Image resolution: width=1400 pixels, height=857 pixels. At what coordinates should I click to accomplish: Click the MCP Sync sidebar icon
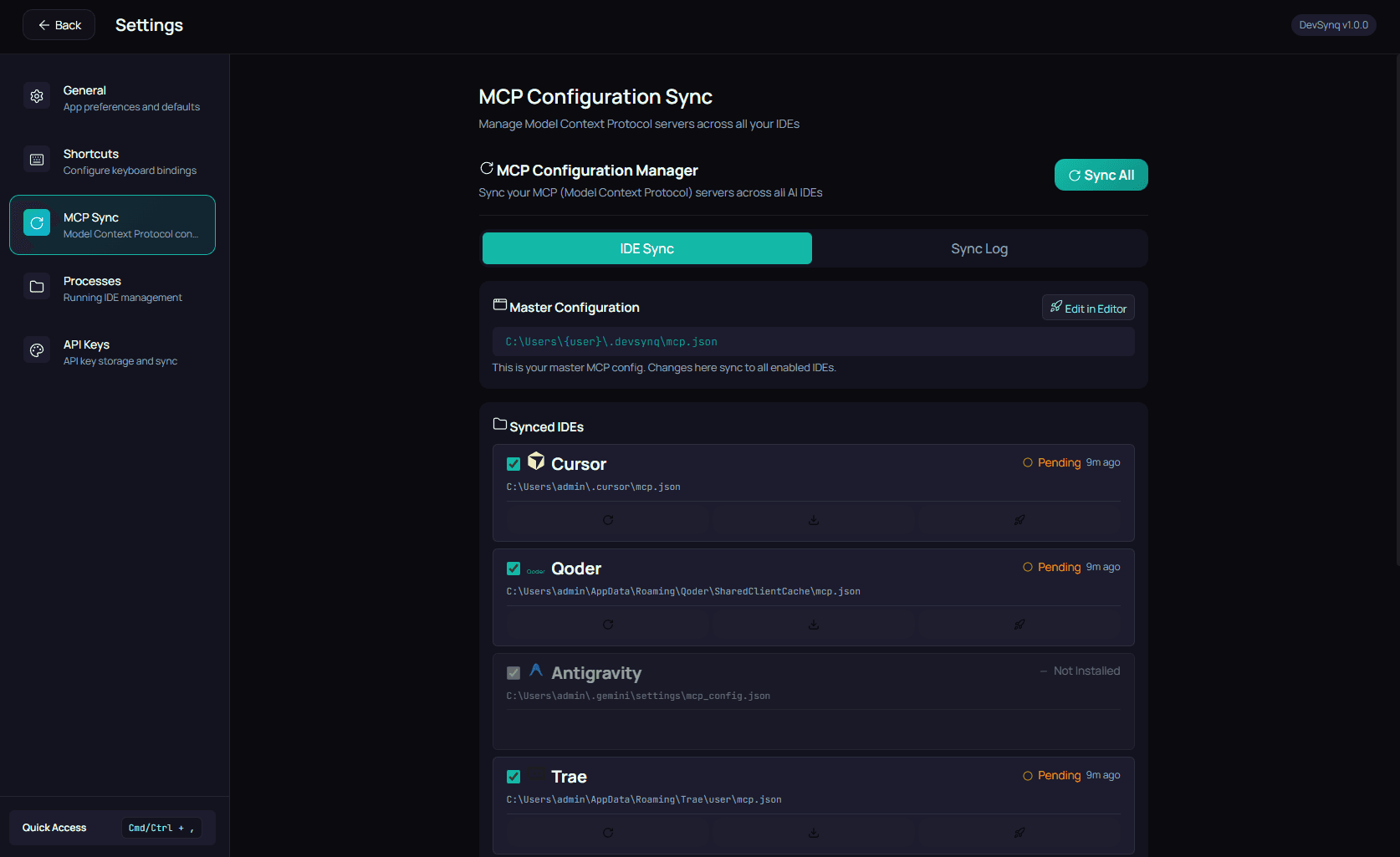tap(37, 223)
